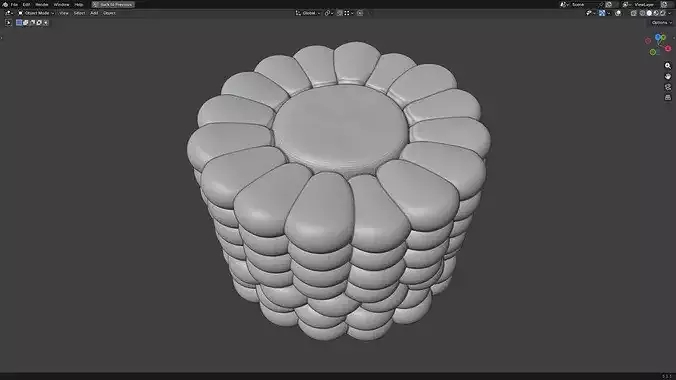Open the viewport Select menu
Image resolution: width=676 pixels, height=380 pixels.
tap(79, 13)
